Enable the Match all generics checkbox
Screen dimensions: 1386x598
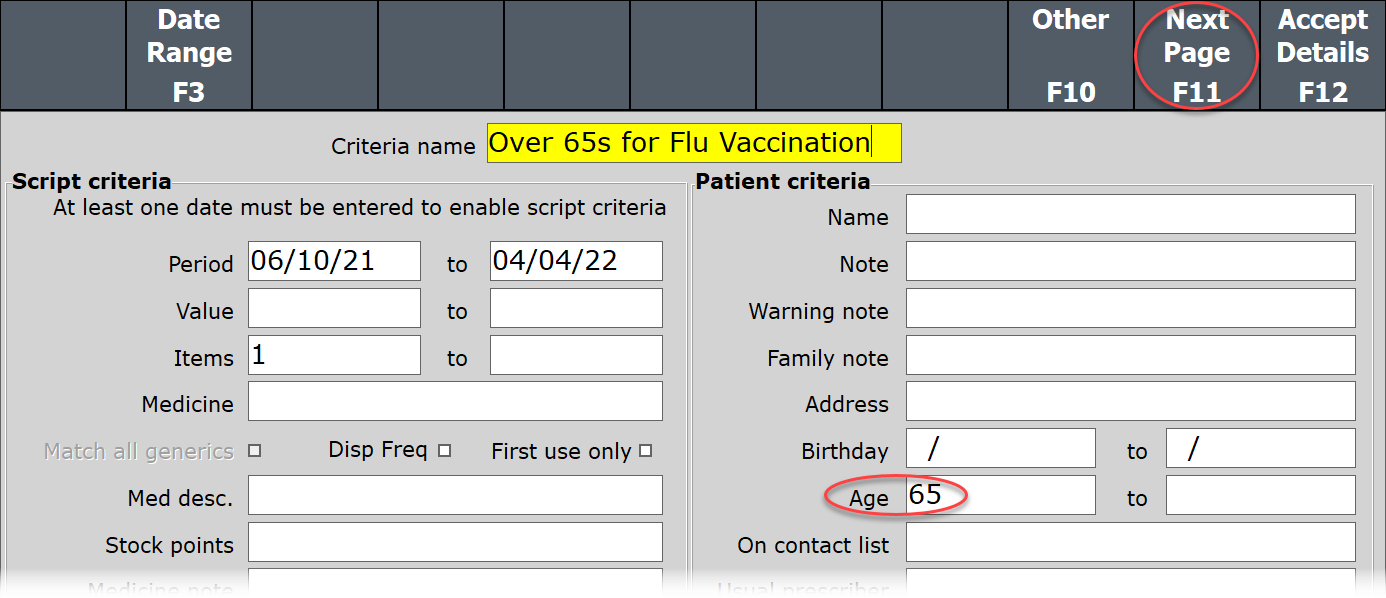254,451
